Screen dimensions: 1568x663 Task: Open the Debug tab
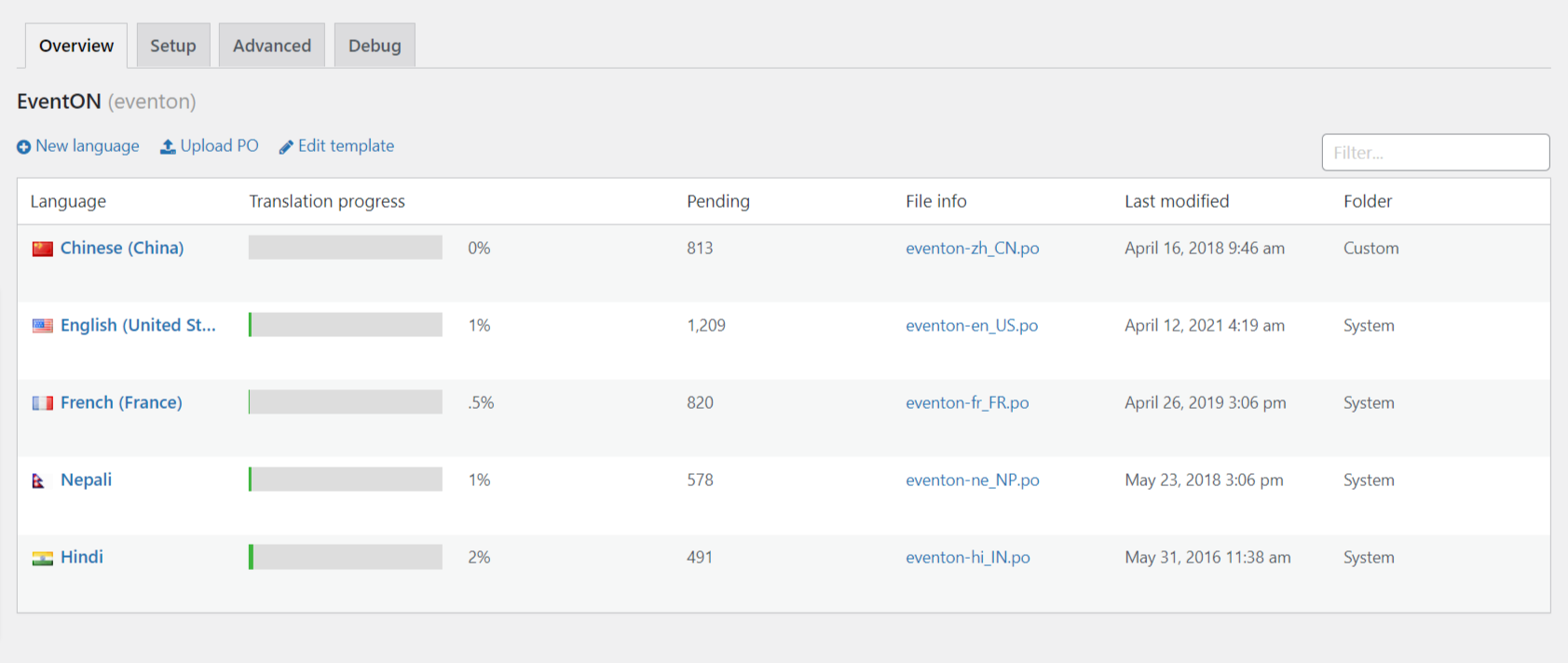[375, 46]
